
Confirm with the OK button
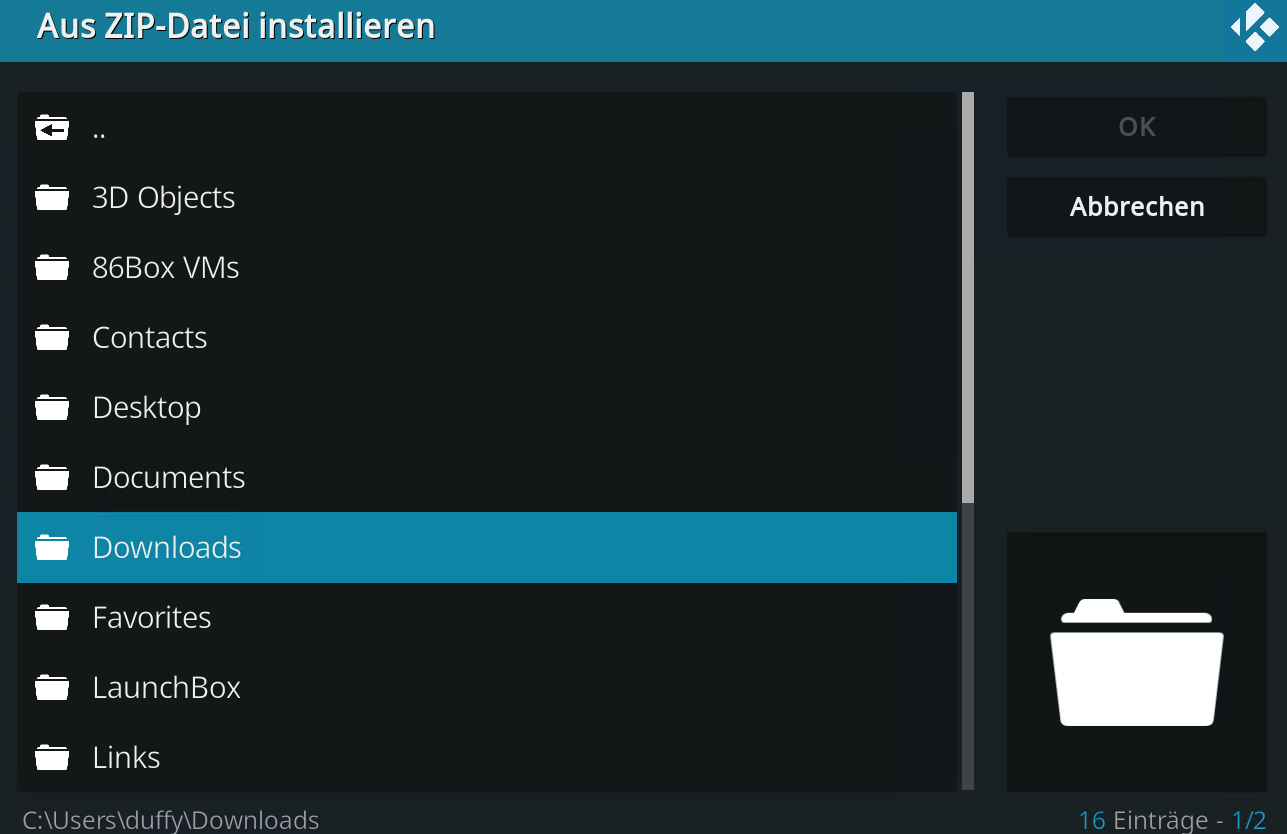[x=1137, y=127]
